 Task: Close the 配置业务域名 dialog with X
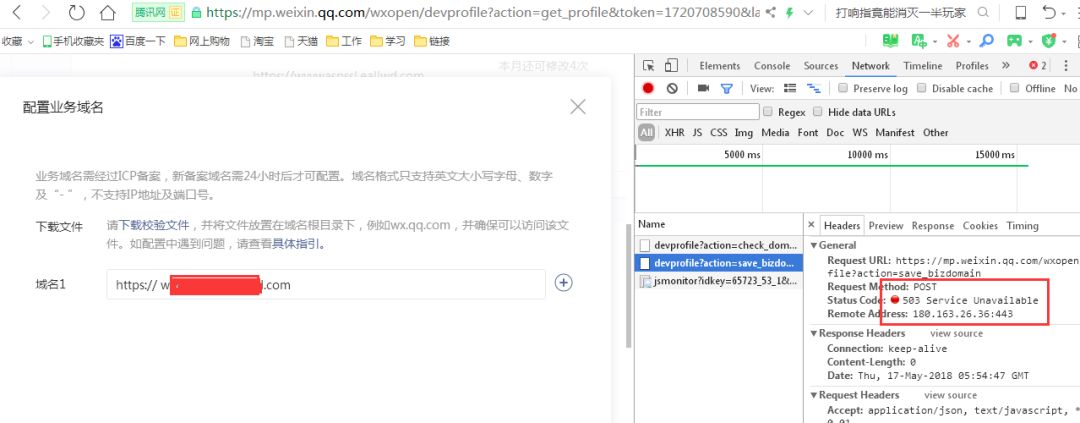tap(578, 107)
